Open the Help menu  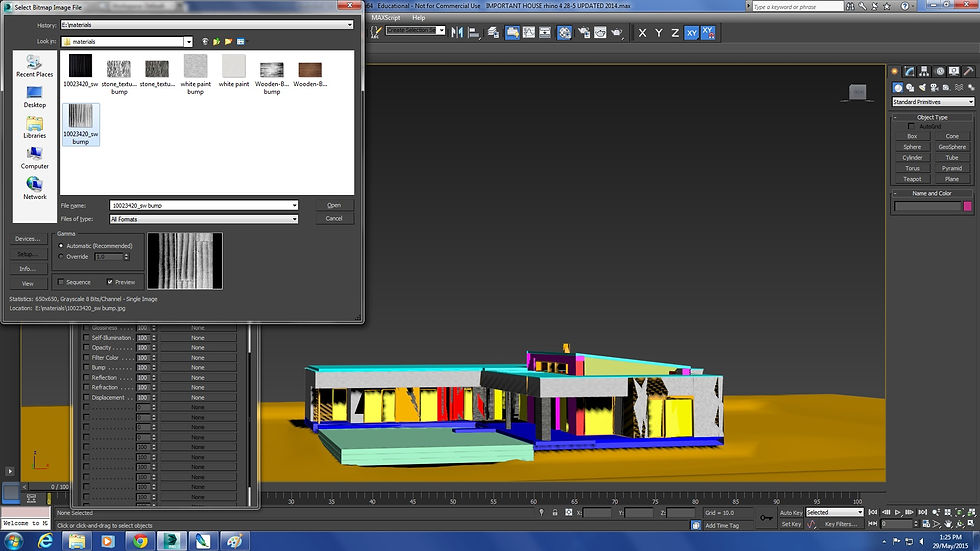[418, 17]
